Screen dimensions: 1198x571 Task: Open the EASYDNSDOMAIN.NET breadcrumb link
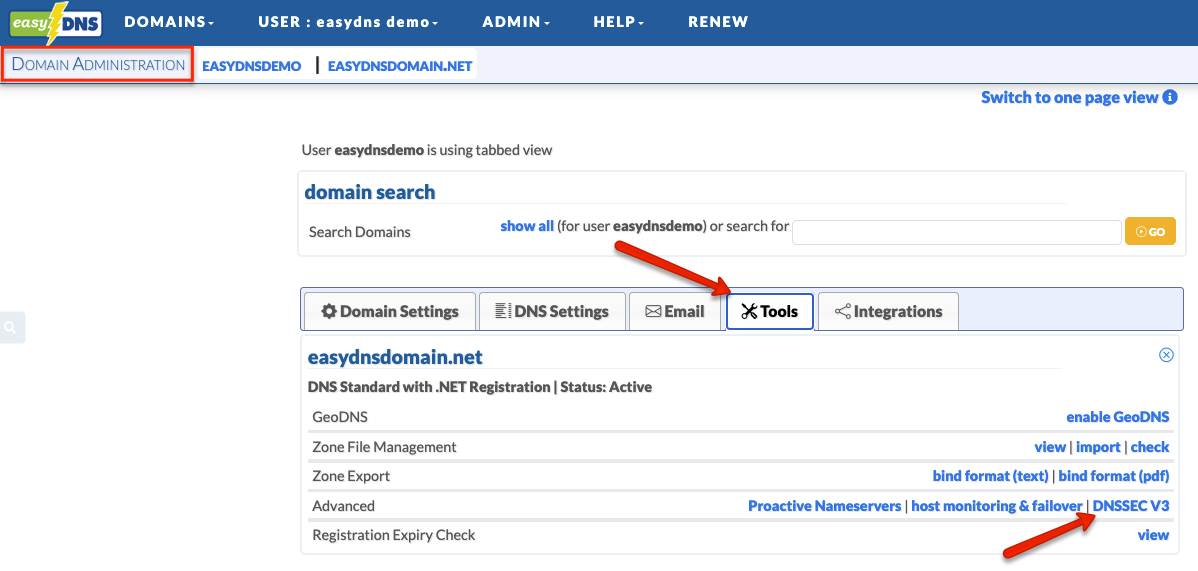click(400, 66)
